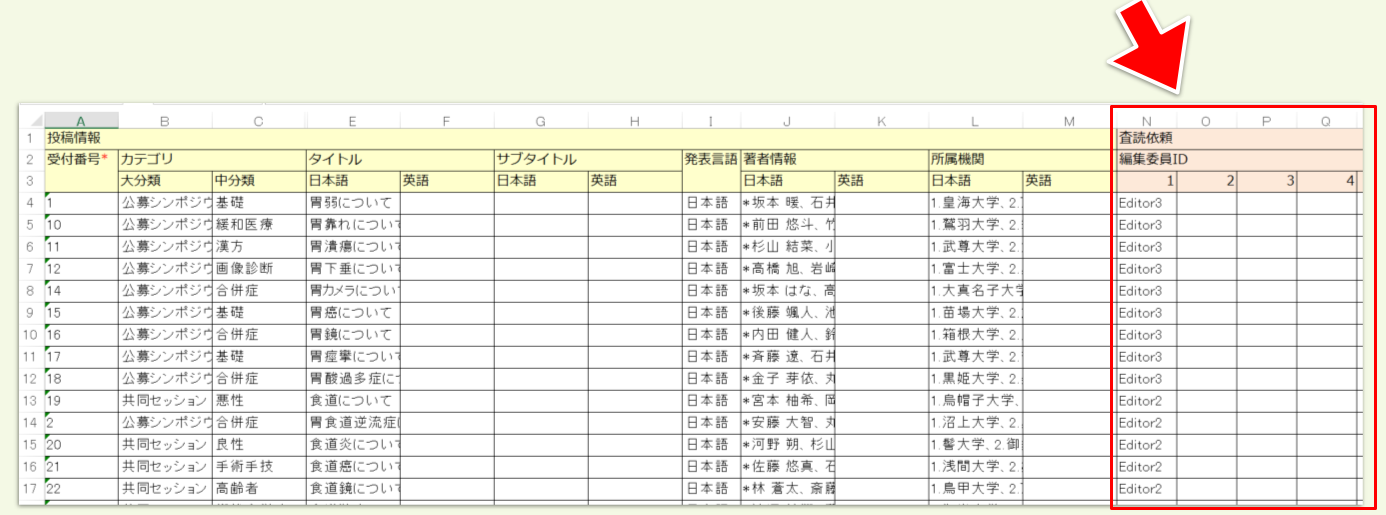Select column A header
1386x515 pixels.
pos(81,121)
